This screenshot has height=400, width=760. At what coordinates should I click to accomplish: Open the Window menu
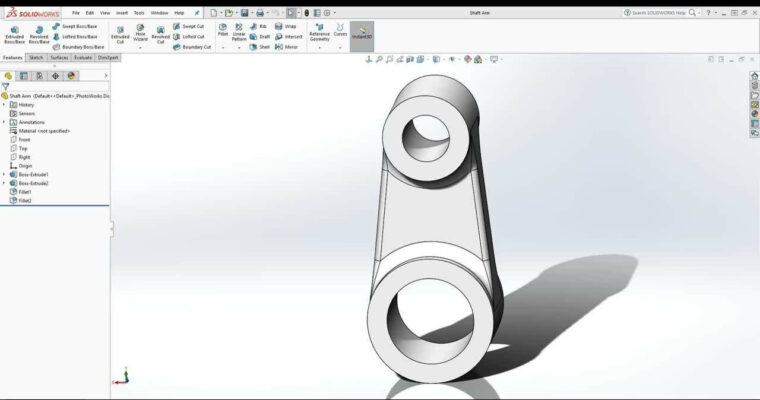(x=159, y=13)
